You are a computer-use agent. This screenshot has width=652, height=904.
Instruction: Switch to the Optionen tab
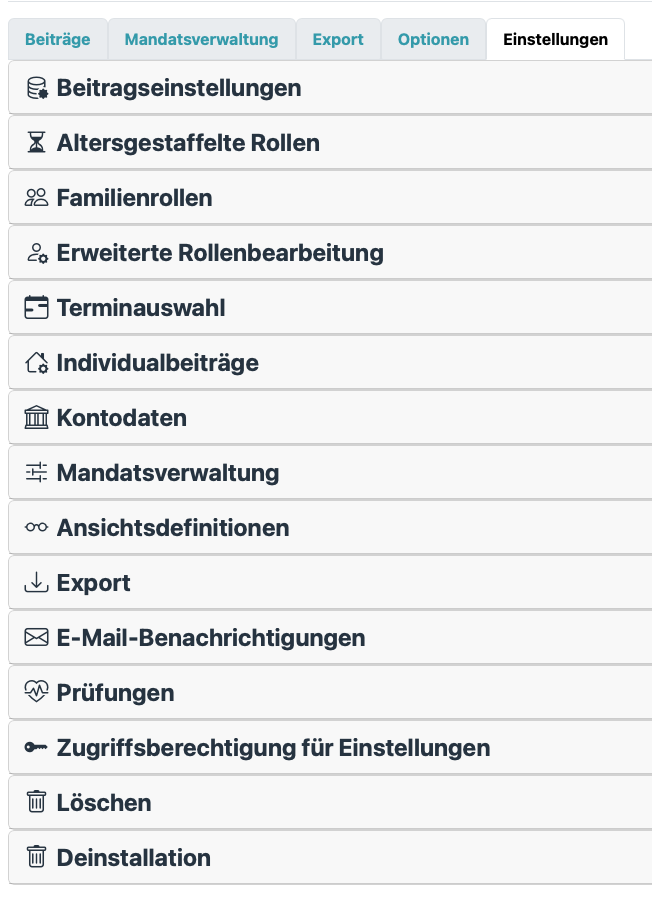click(x=433, y=39)
